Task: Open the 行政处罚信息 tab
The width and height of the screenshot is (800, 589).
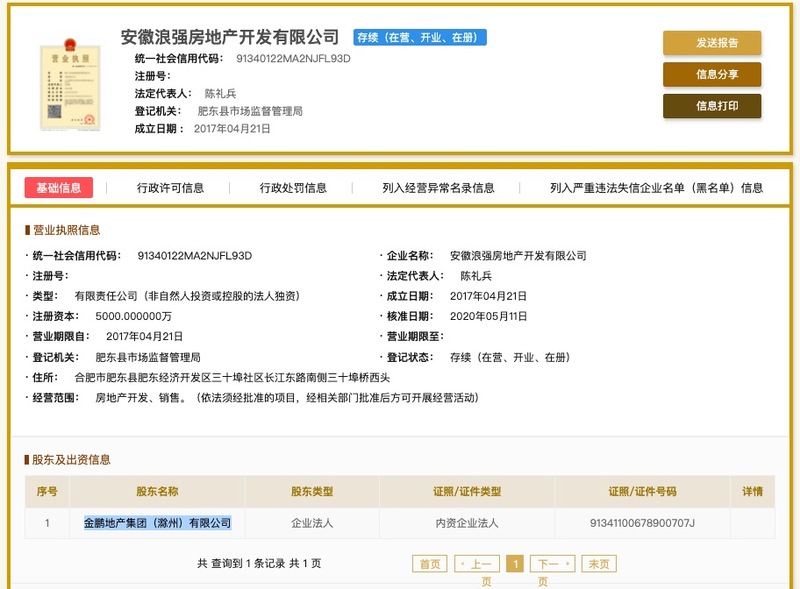Action: pos(293,188)
